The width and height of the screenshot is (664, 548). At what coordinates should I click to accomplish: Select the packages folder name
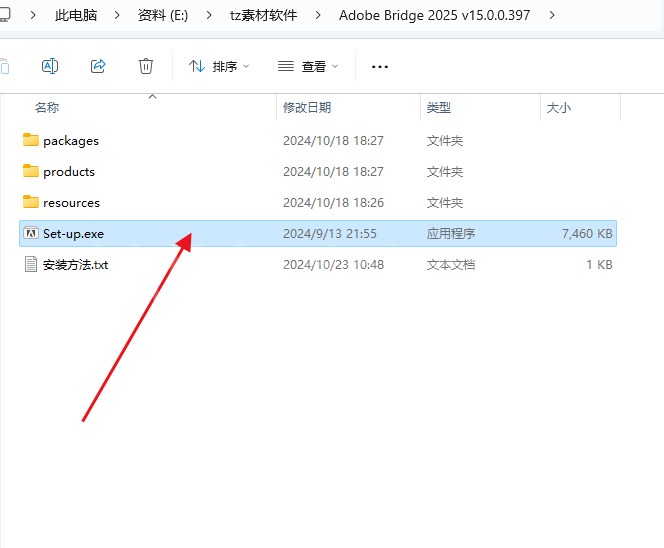pos(71,141)
